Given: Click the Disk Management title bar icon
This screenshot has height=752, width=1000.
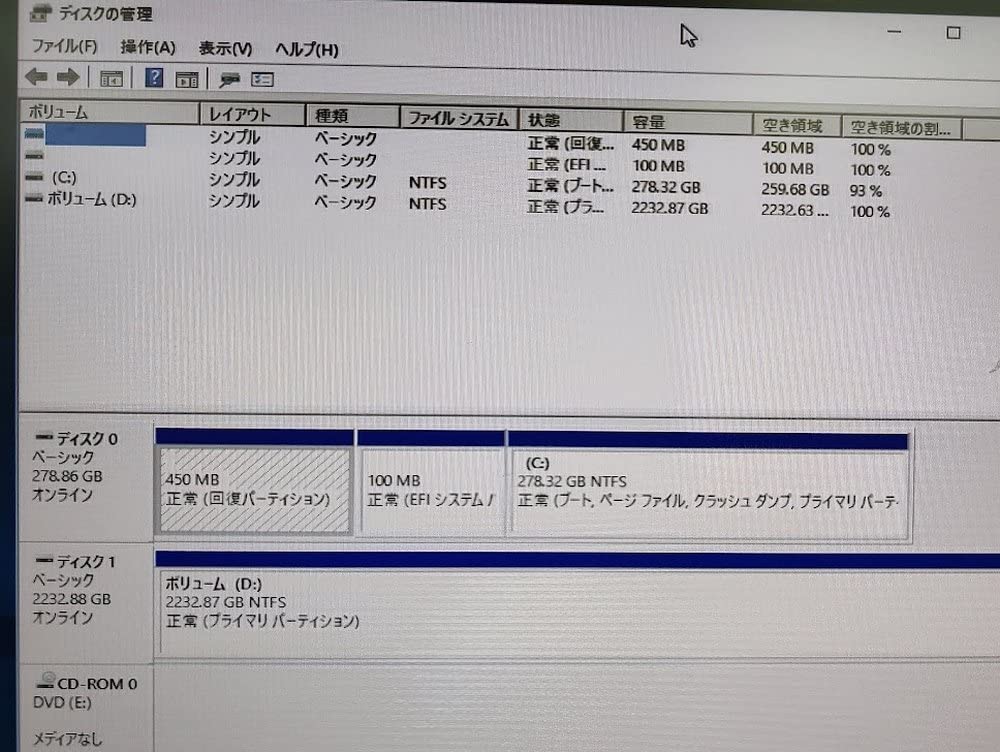Looking at the screenshot, I should pos(41,12).
